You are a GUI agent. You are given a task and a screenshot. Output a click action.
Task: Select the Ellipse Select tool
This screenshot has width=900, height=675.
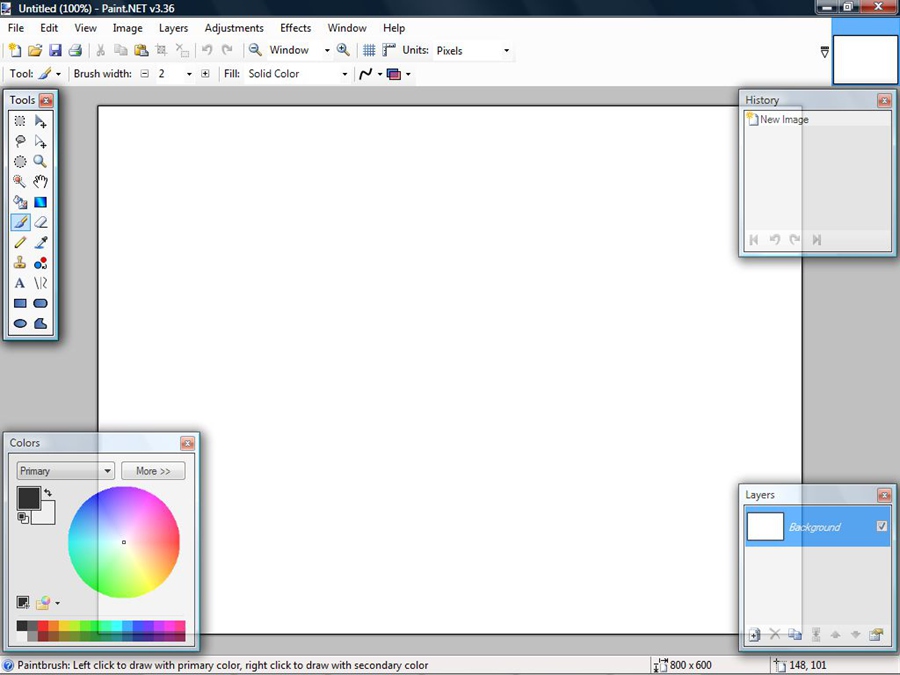coord(20,161)
